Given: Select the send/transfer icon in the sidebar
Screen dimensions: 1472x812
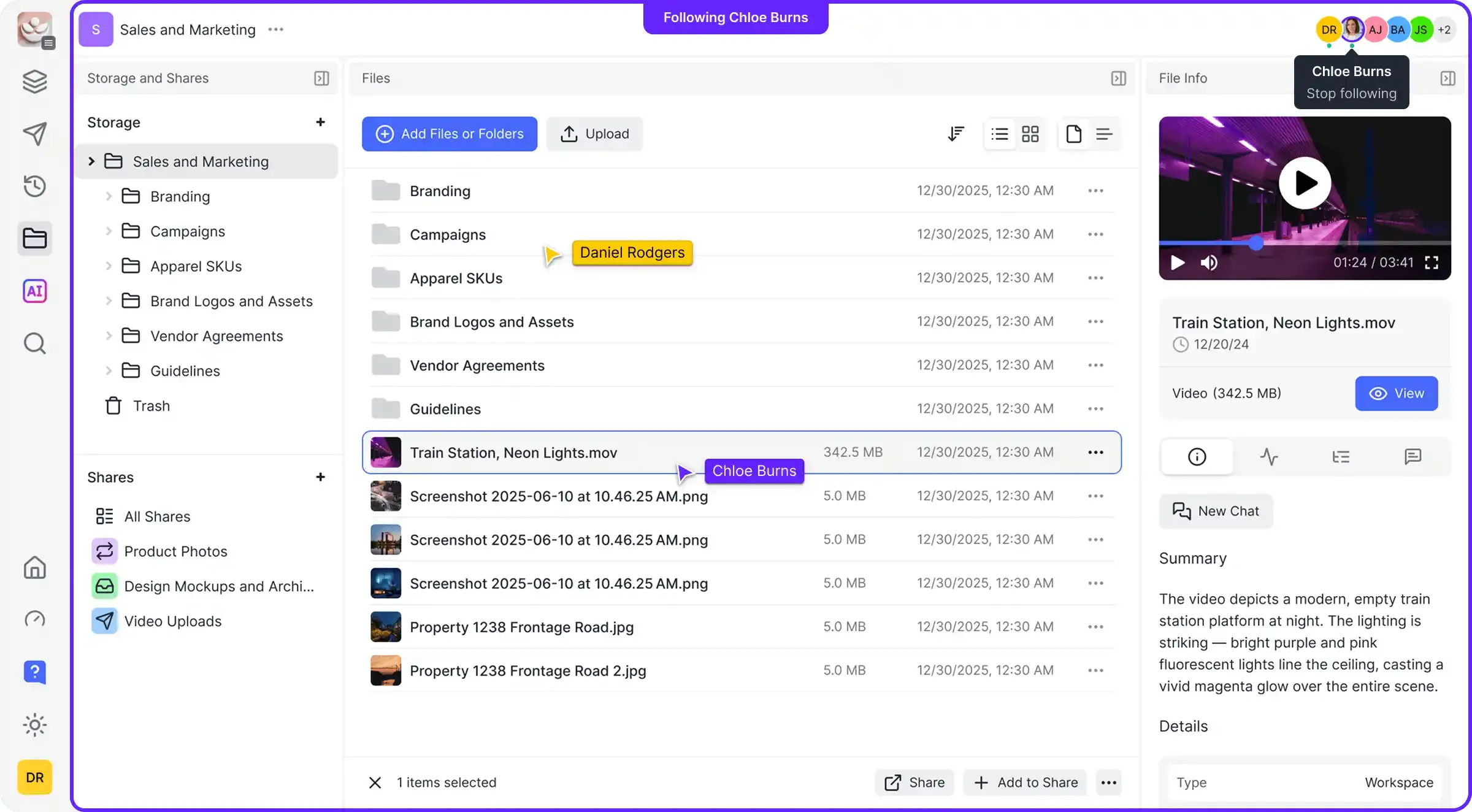Looking at the screenshot, I should coord(35,134).
